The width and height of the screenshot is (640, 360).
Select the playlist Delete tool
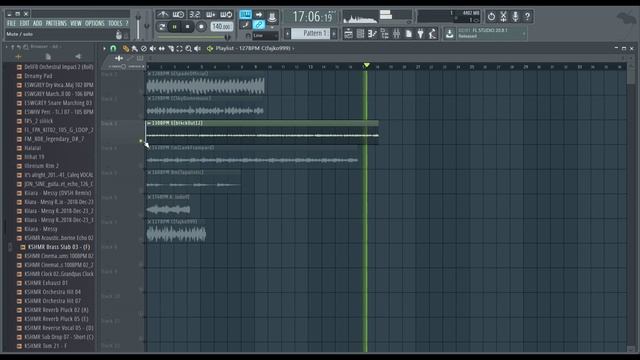pyautogui.click(x=144, y=49)
